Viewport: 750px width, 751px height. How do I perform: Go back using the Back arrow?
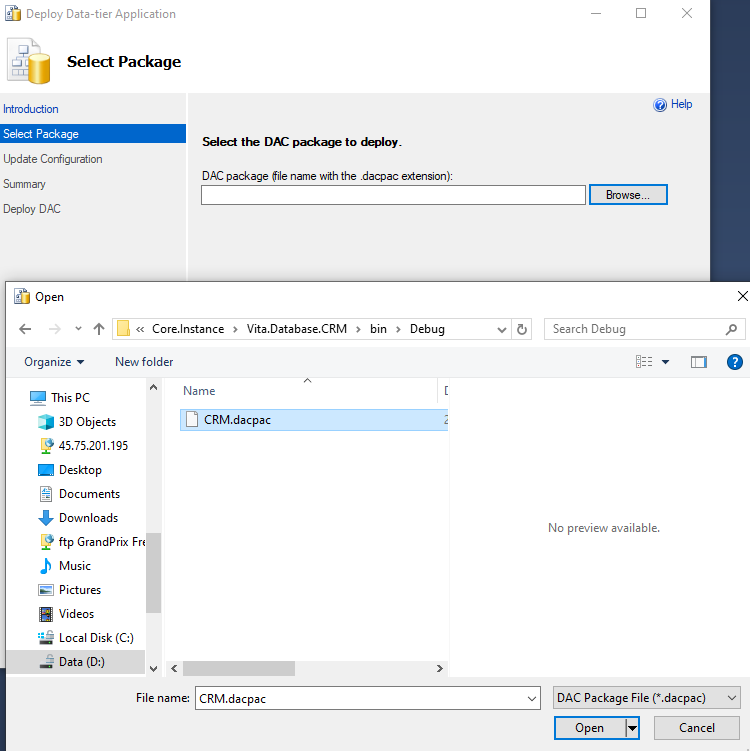[x=25, y=329]
